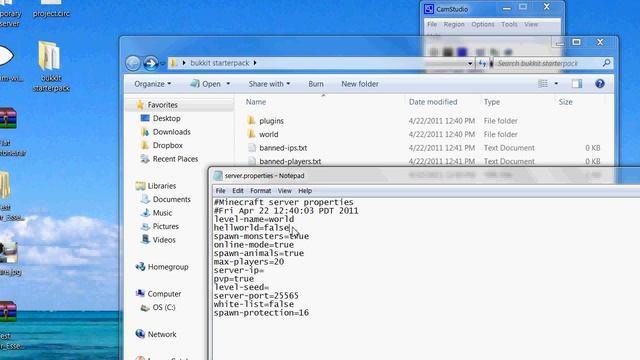640x360 pixels.
Task: Click the server-port=25565 line
Action: 256,296
